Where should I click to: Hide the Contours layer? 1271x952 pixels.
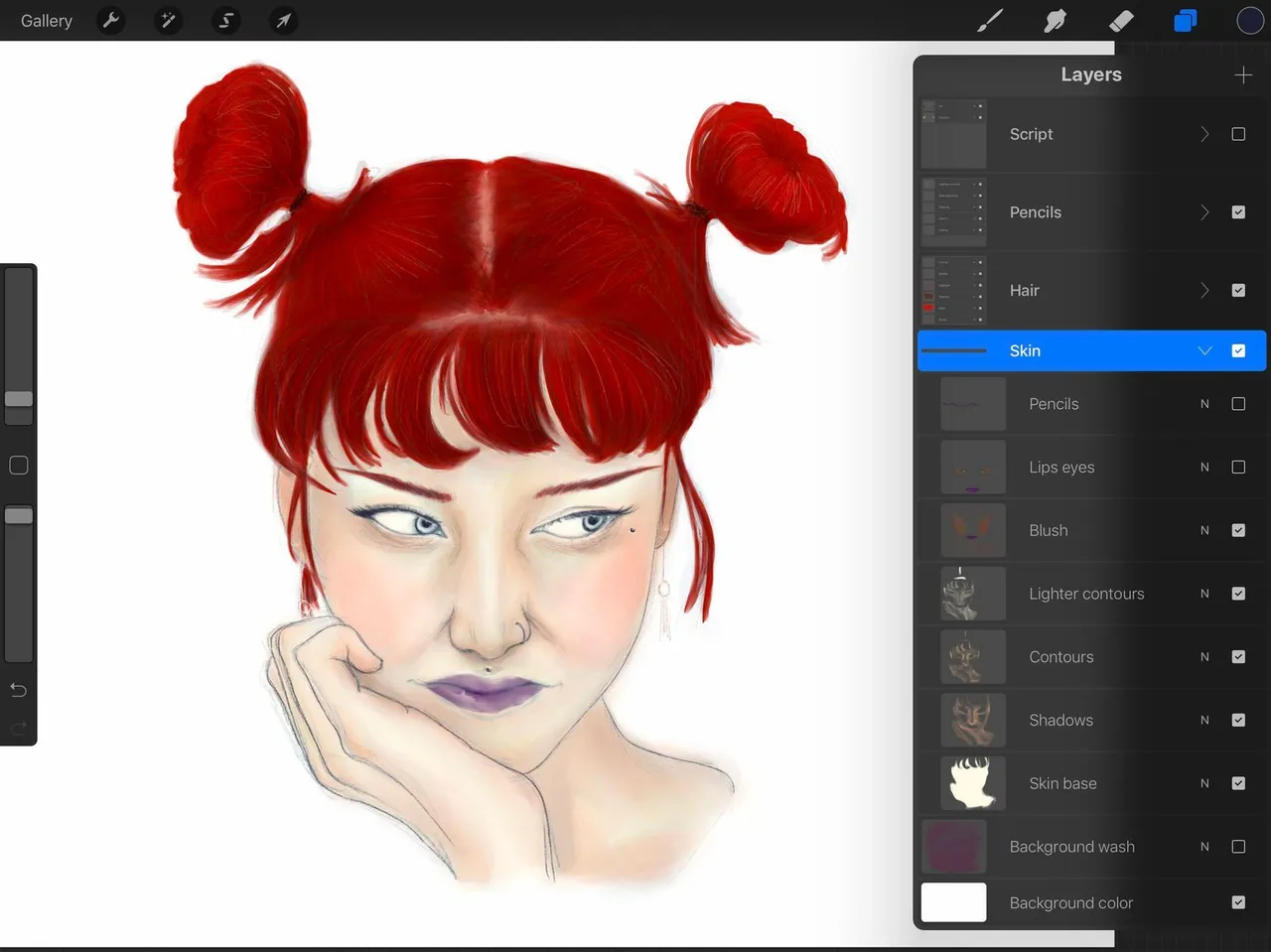point(1238,657)
